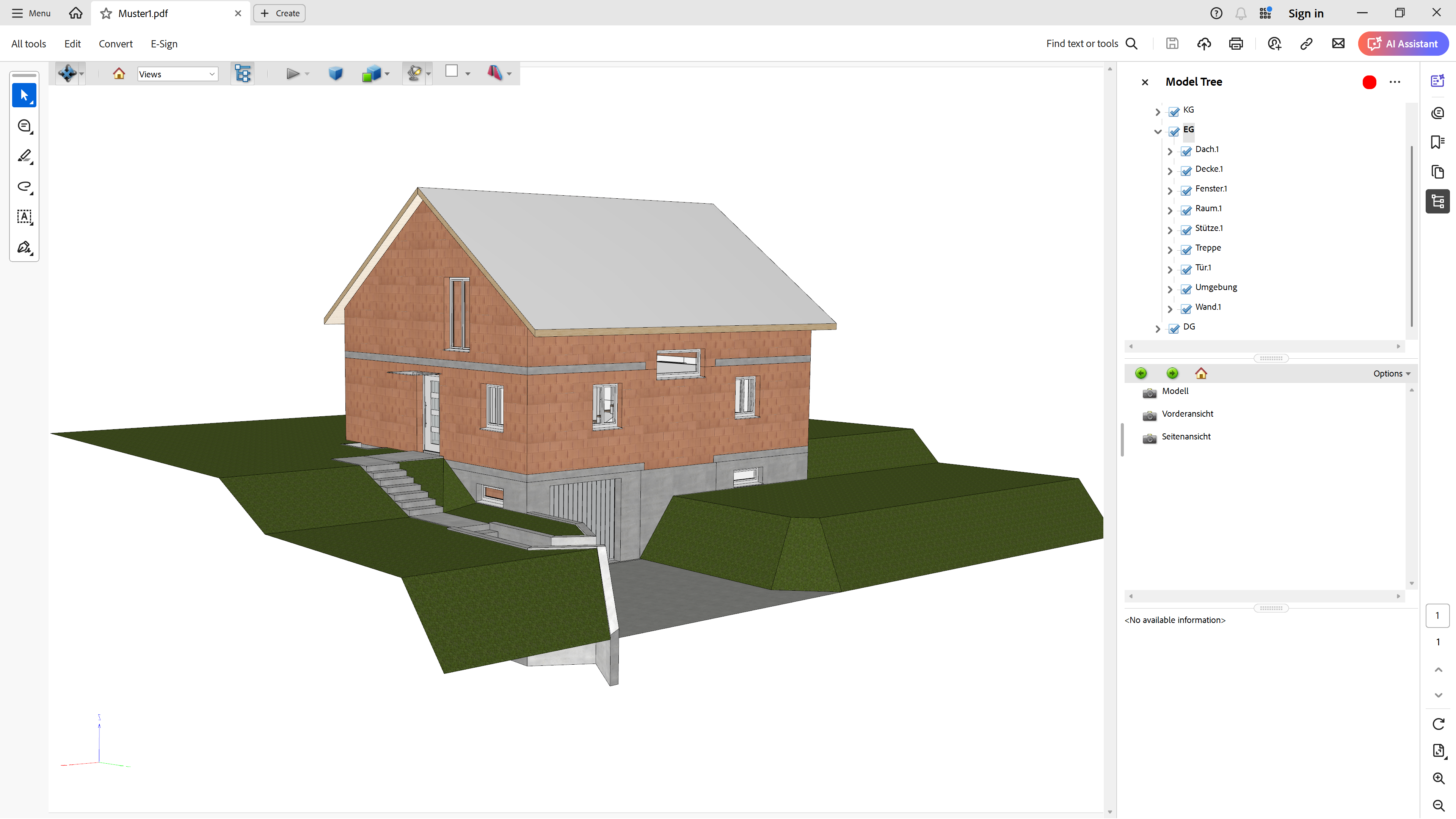Viewport: 1456px width, 819px height.
Task: Open the All tools menu
Action: point(28,44)
